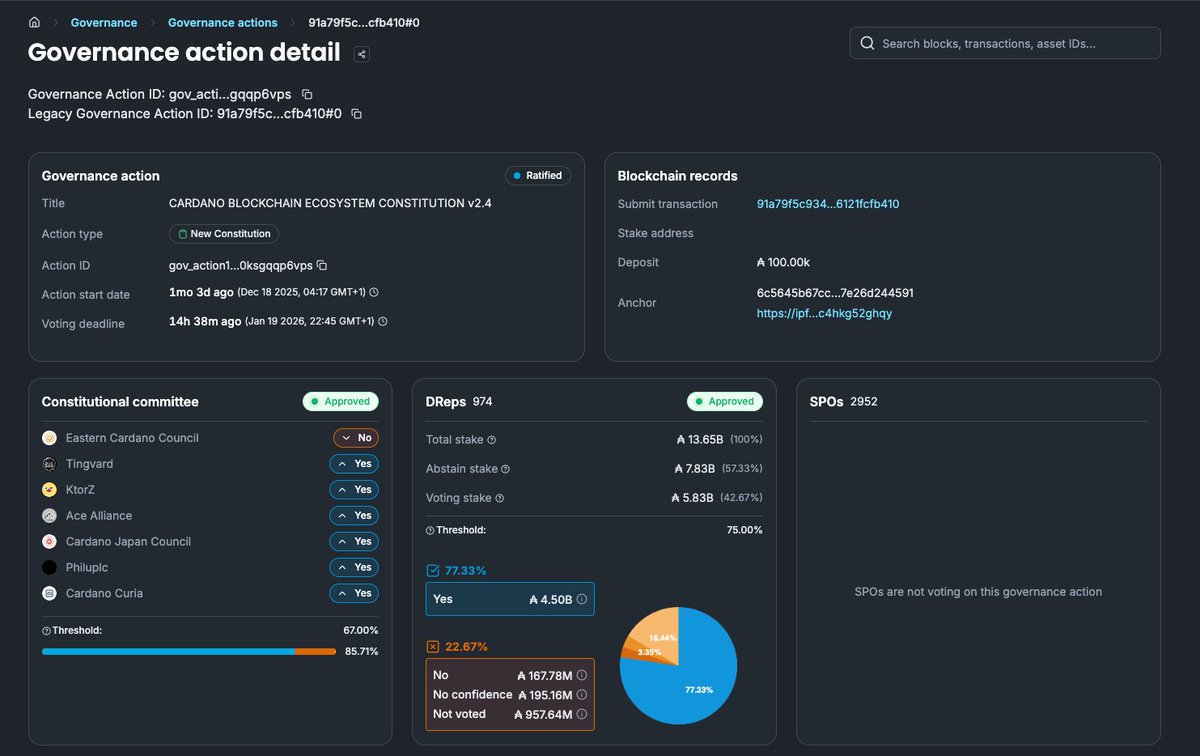
Task: Focus the search blocks, transactions field
Action: 1005,43
